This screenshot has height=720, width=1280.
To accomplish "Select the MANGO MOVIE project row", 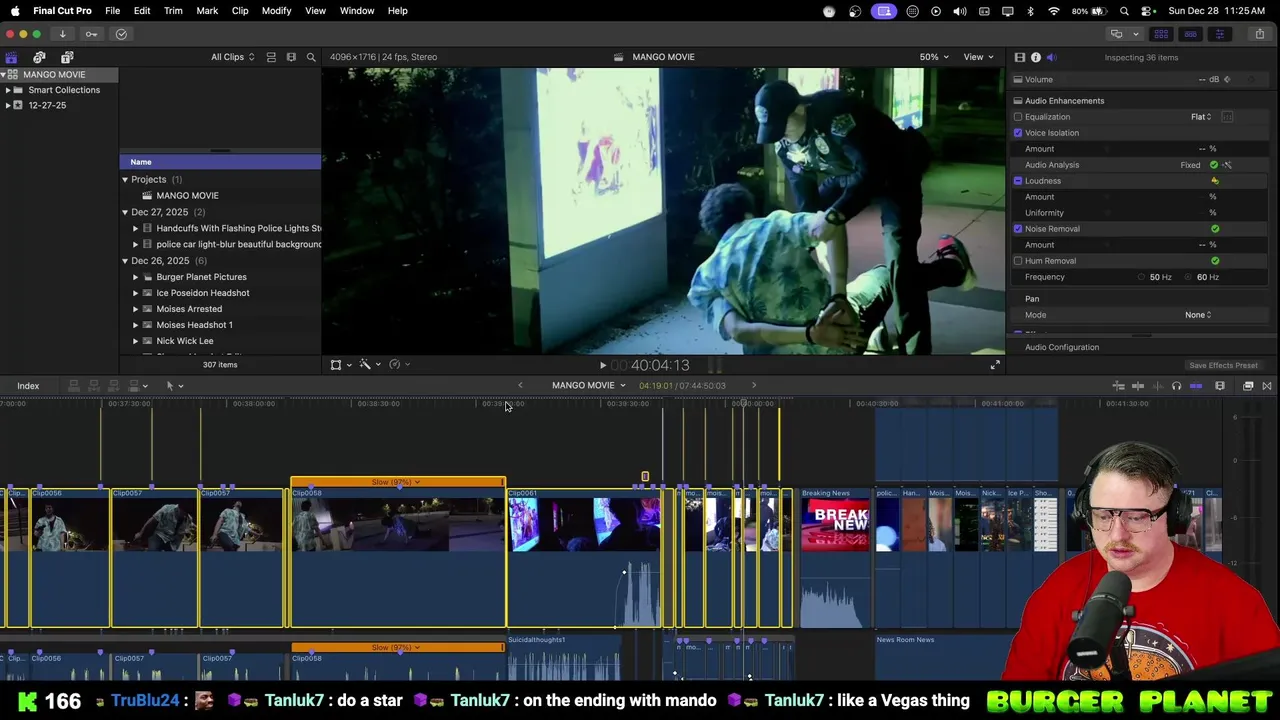I will coord(220,196).
